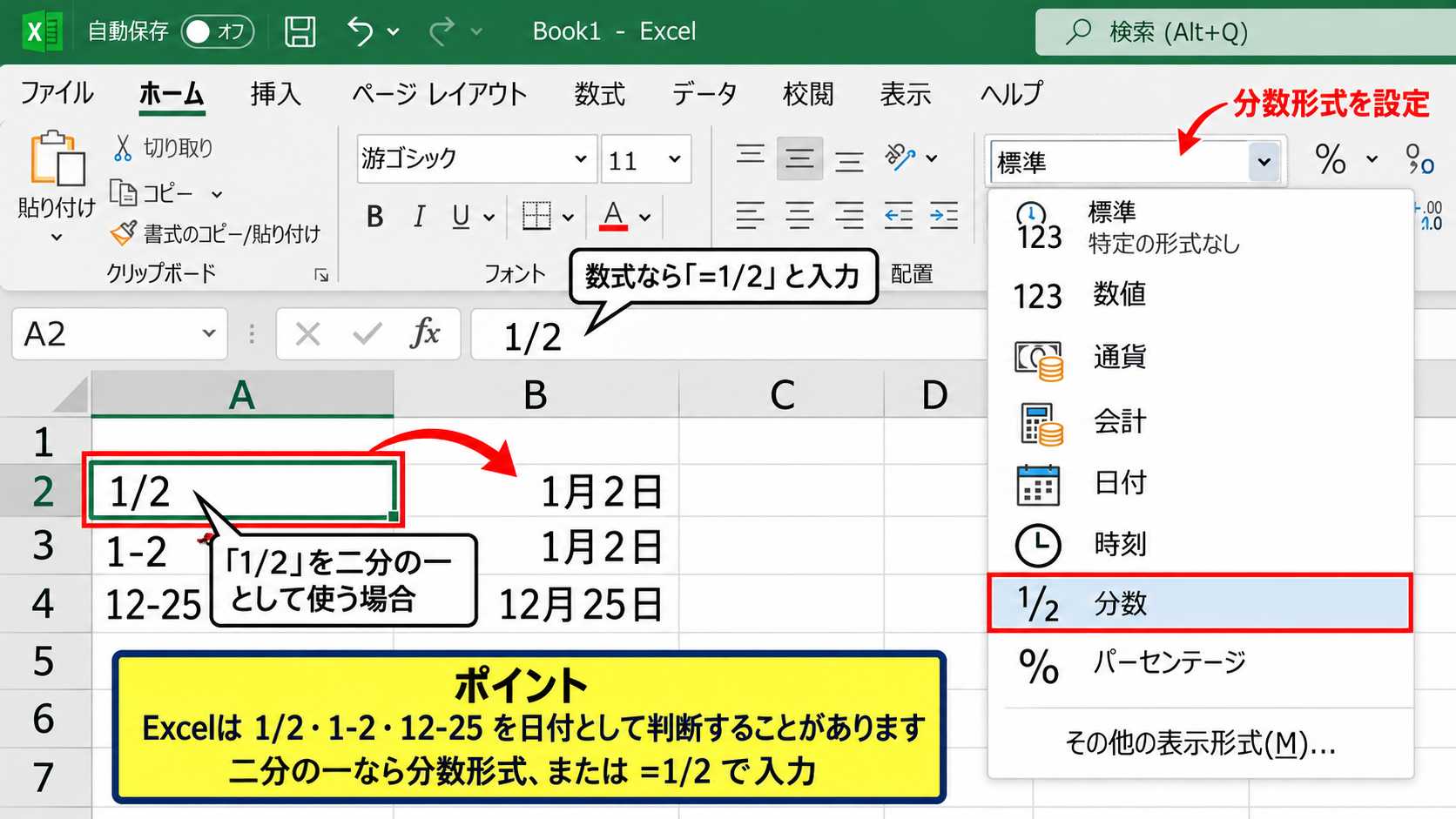The image size is (1456, 819).
Task: Select 日付 (Date) format in list
Action: (x=1199, y=483)
